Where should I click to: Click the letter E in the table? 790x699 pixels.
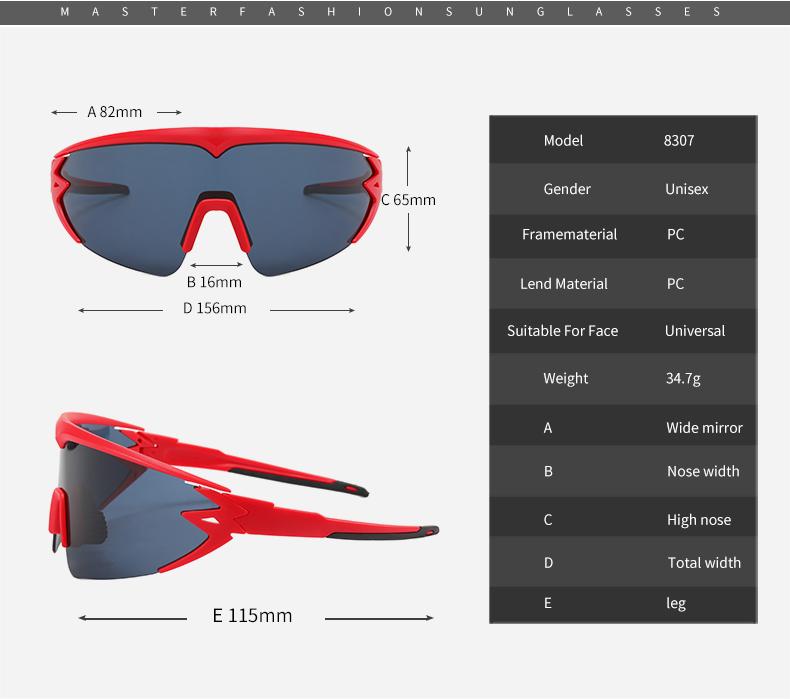click(x=548, y=603)
